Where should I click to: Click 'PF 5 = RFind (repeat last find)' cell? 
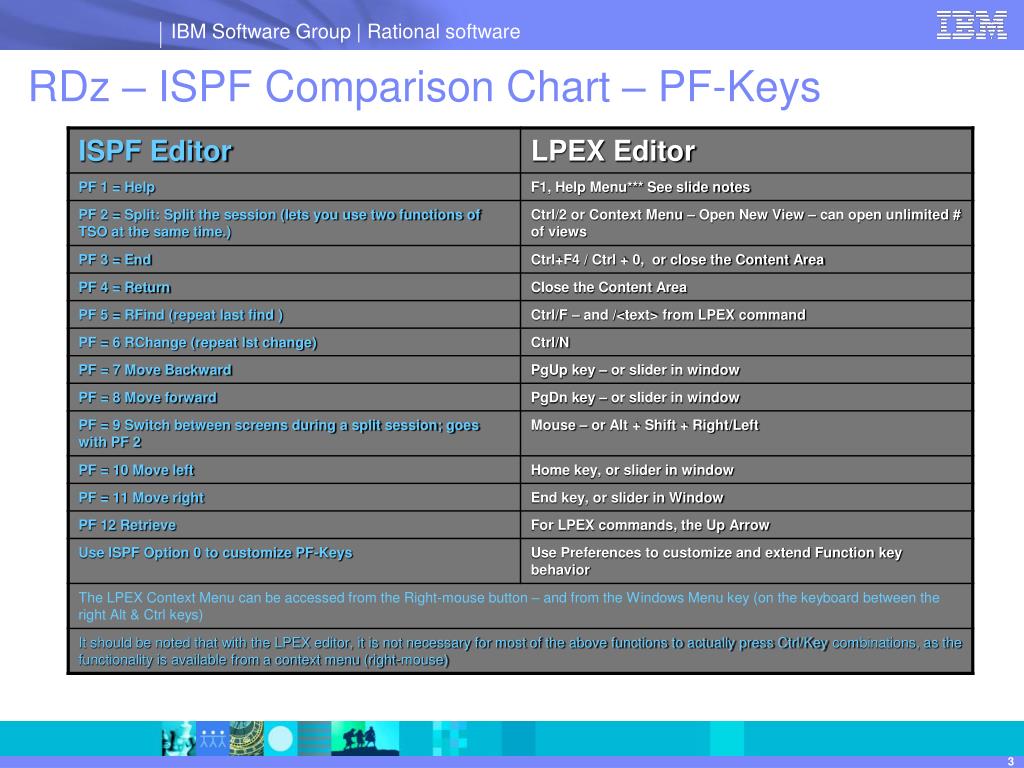point(295,315)
